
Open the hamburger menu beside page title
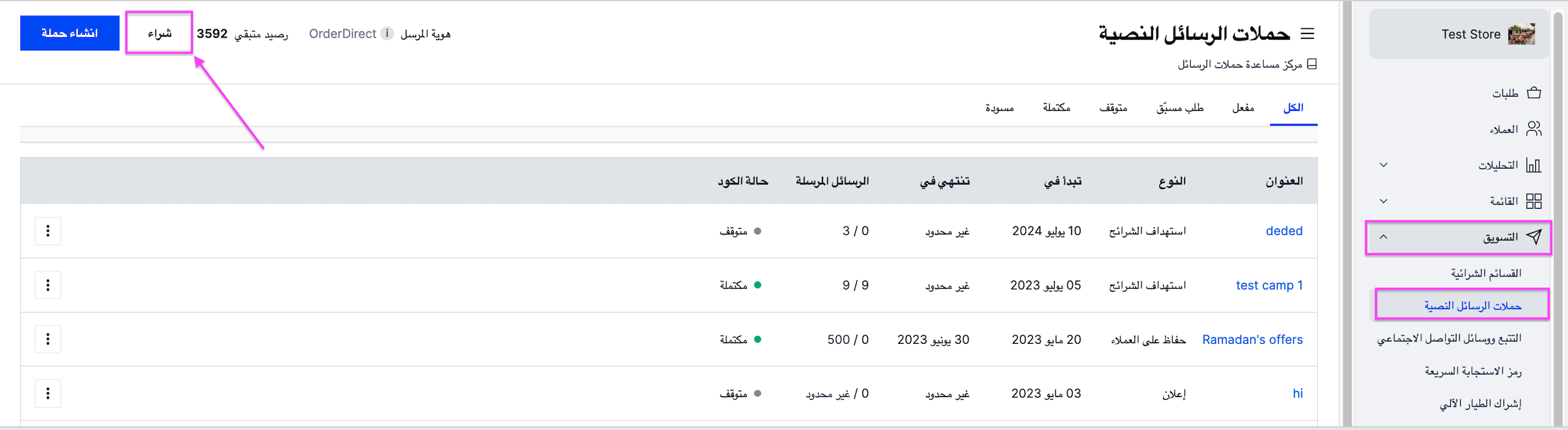1307,33
